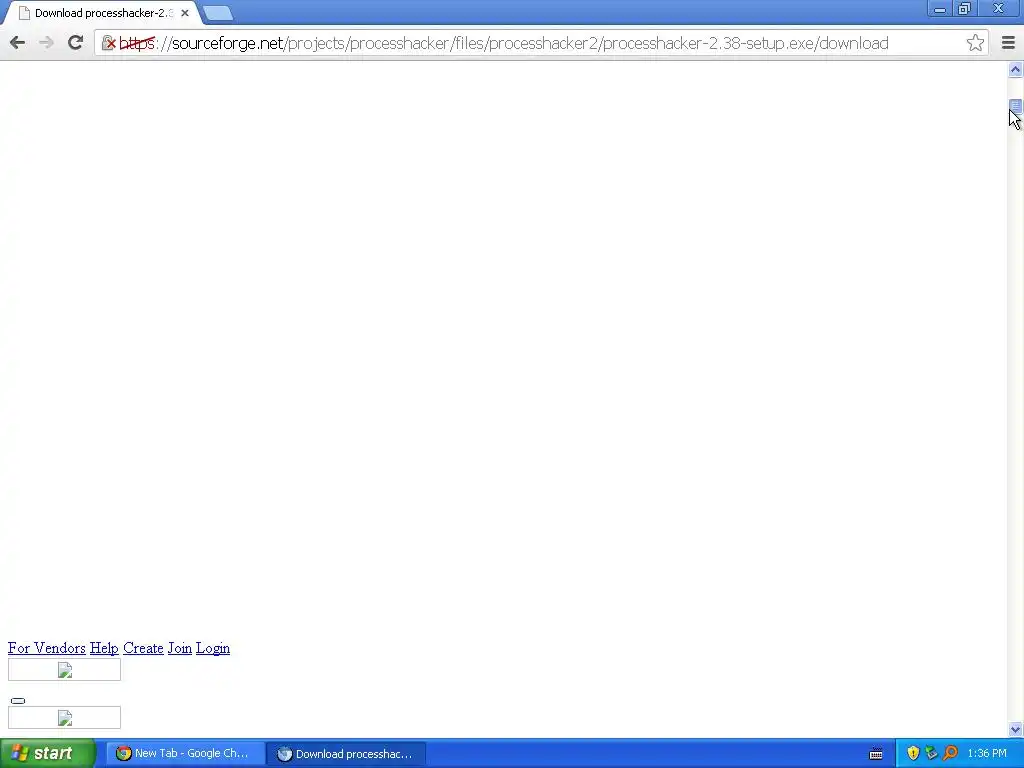Click the browser forward arrow
1024x768 pixels.
46,43
